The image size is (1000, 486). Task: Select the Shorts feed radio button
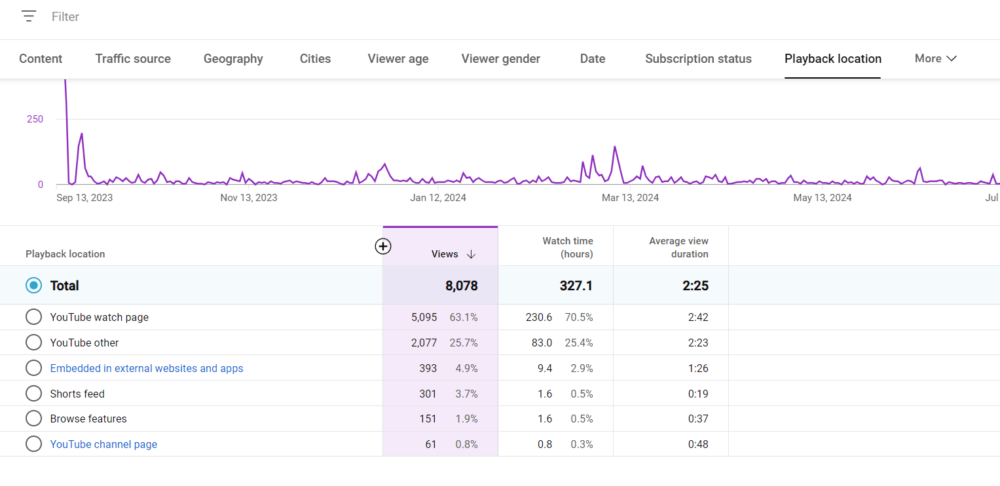pos(34,394)
